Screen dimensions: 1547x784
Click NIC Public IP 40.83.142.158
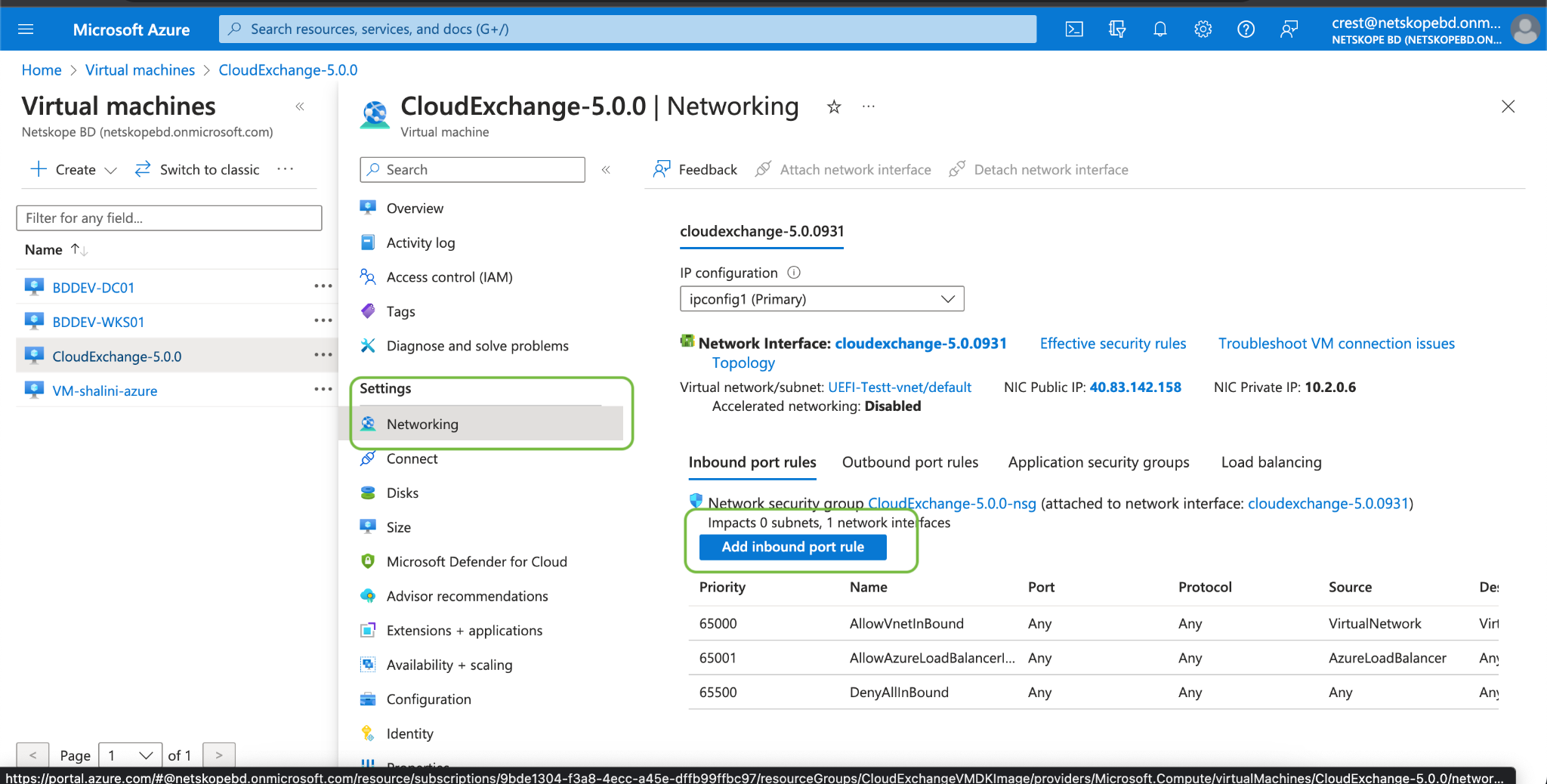coord(1135,387)
